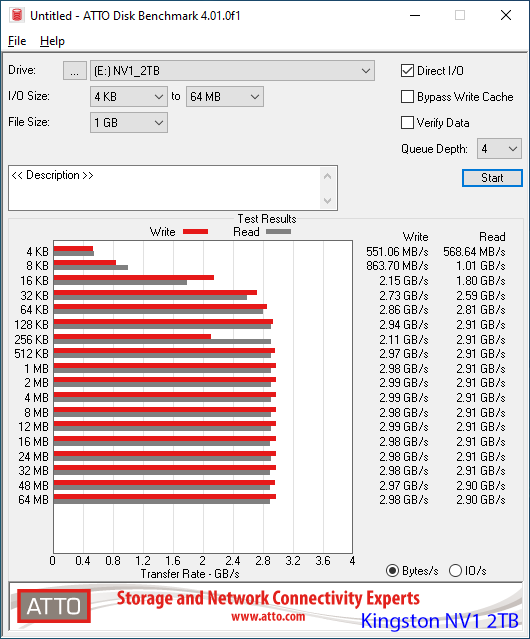Select the Bytes/s radio button
This screenshot has width=530, height=639.
(x=392, y=571)
